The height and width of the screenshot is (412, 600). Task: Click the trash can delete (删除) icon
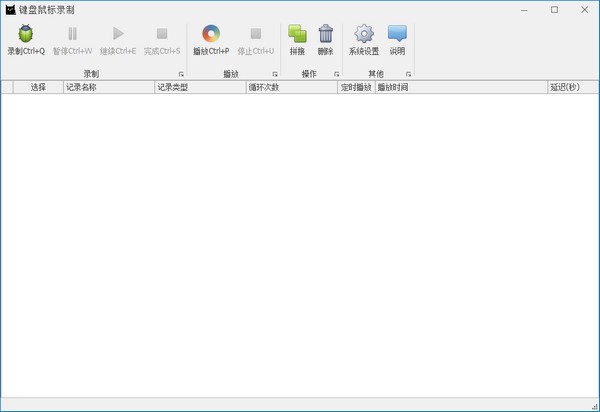(326, 34)
